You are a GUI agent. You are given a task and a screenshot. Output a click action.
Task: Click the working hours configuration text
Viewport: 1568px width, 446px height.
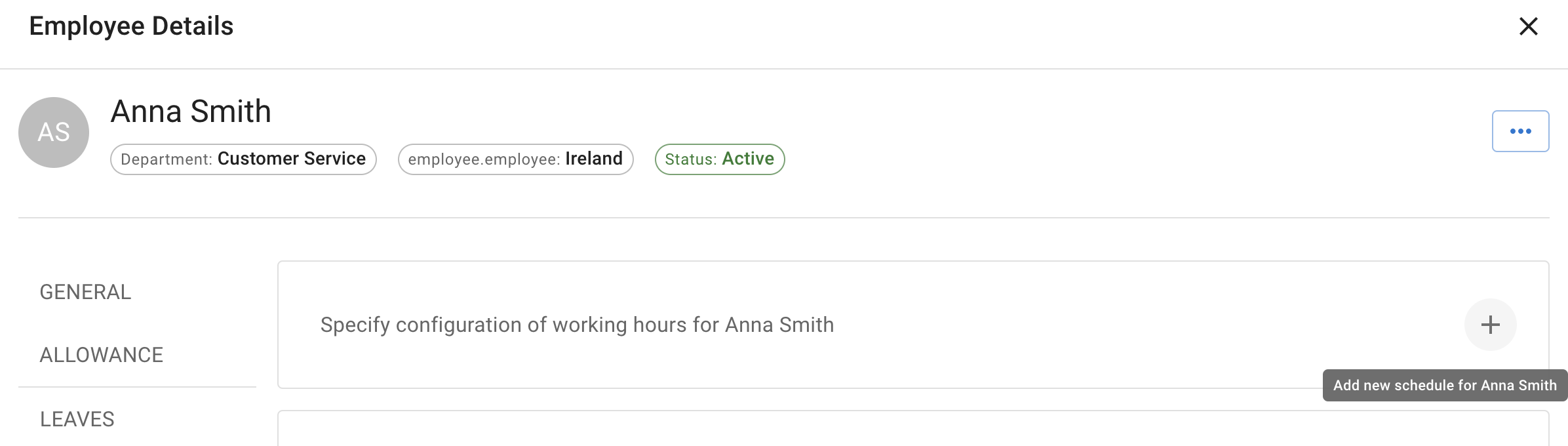577,325
